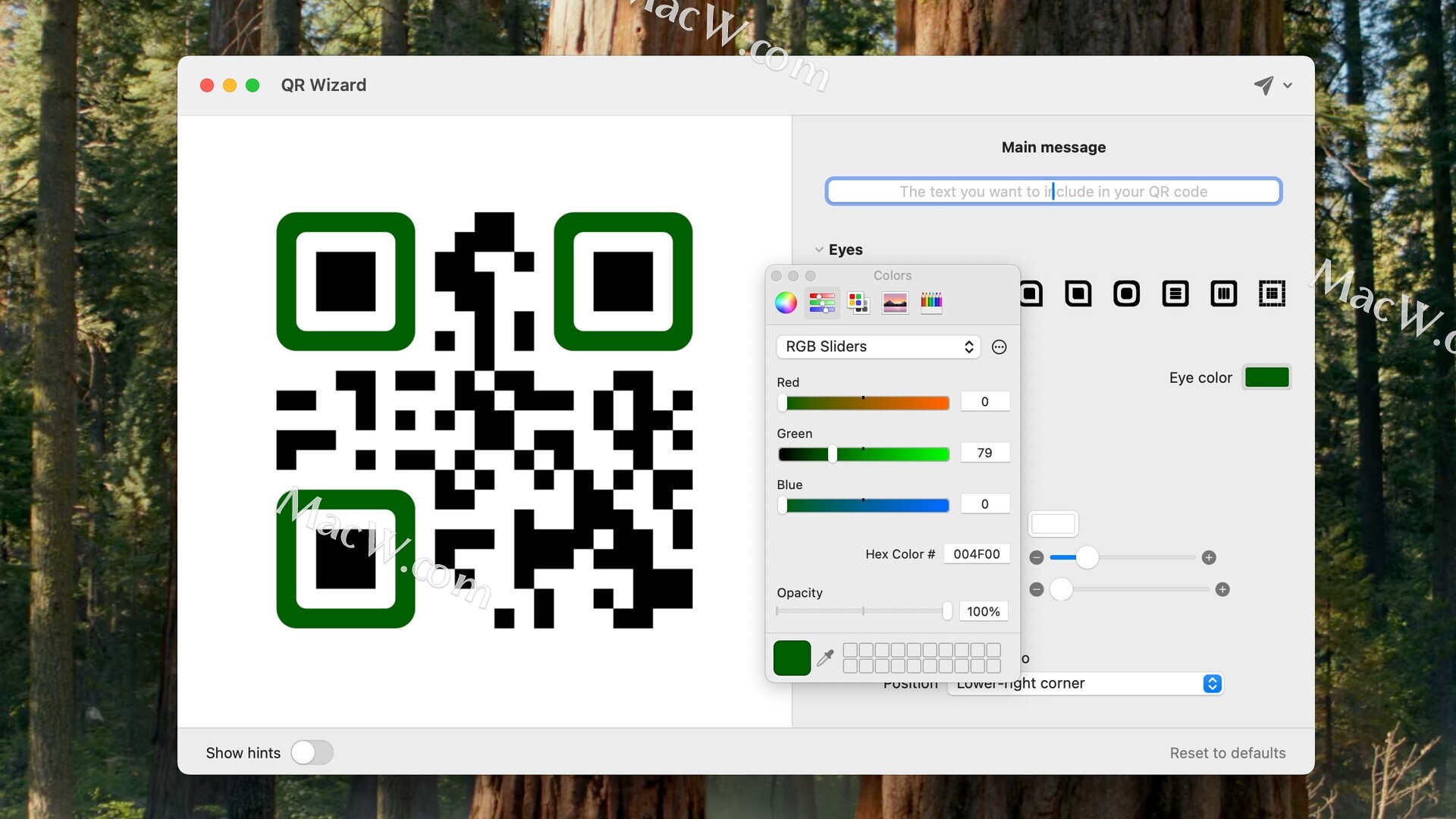Select the horizontal-lines eye shape
Viewport: 1456px width, 819px height.
1175,293
